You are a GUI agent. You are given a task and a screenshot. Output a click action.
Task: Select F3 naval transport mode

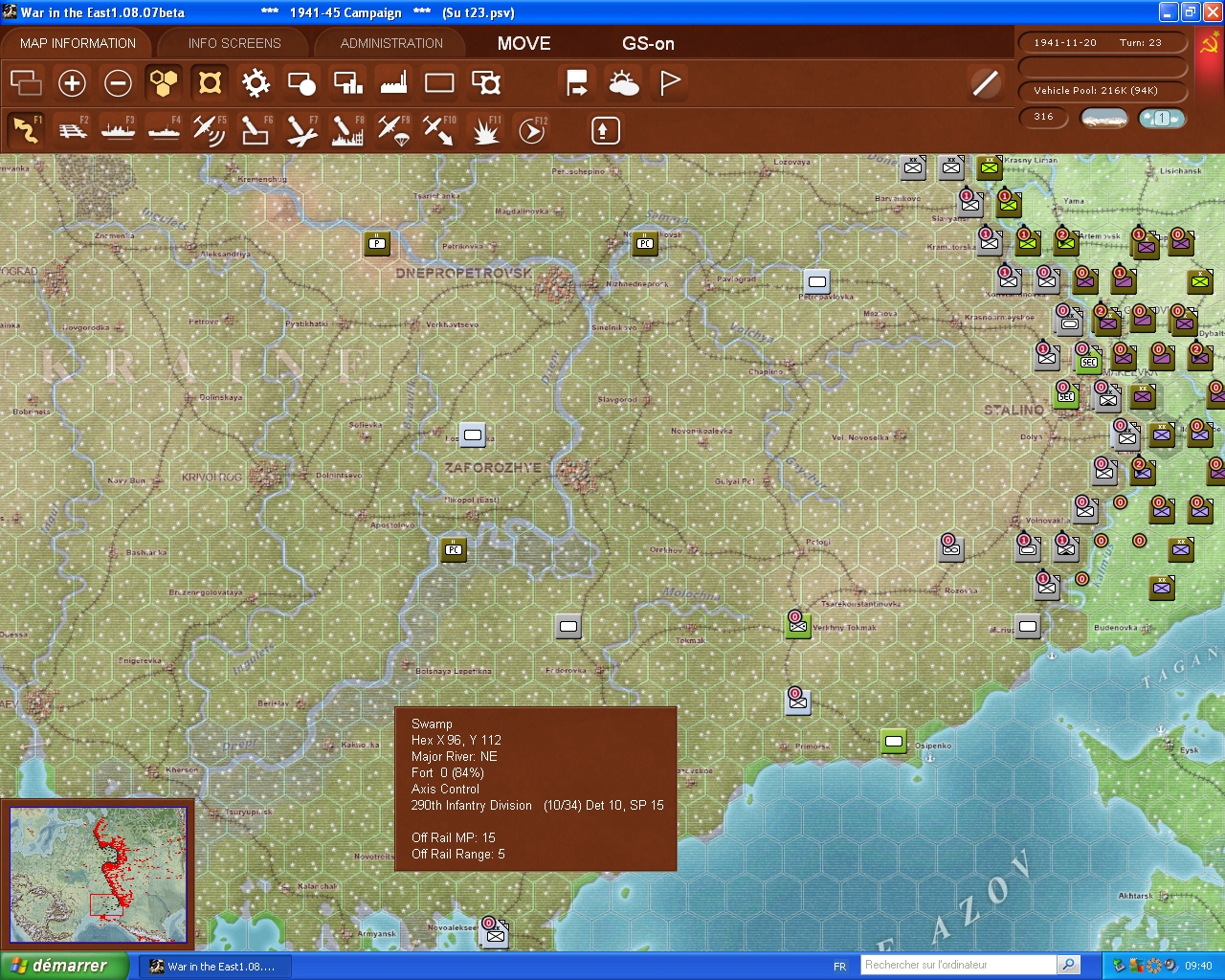coord(118,129)
